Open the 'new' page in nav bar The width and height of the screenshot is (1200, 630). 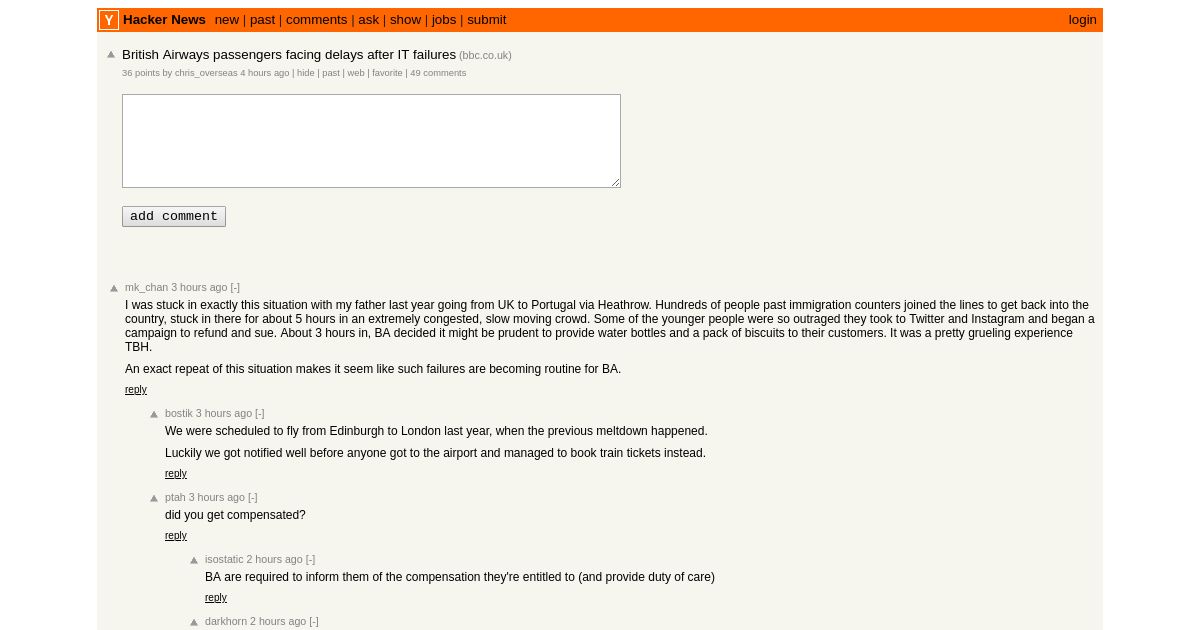227,20
